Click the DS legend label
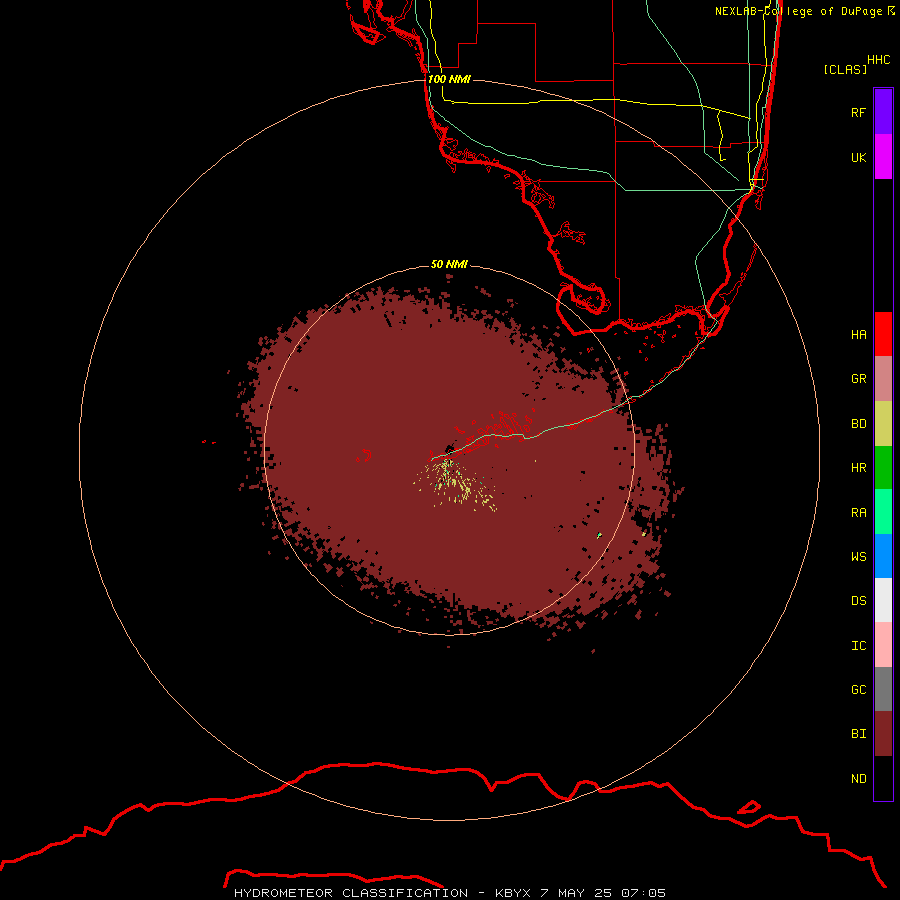 pos(858,601)
